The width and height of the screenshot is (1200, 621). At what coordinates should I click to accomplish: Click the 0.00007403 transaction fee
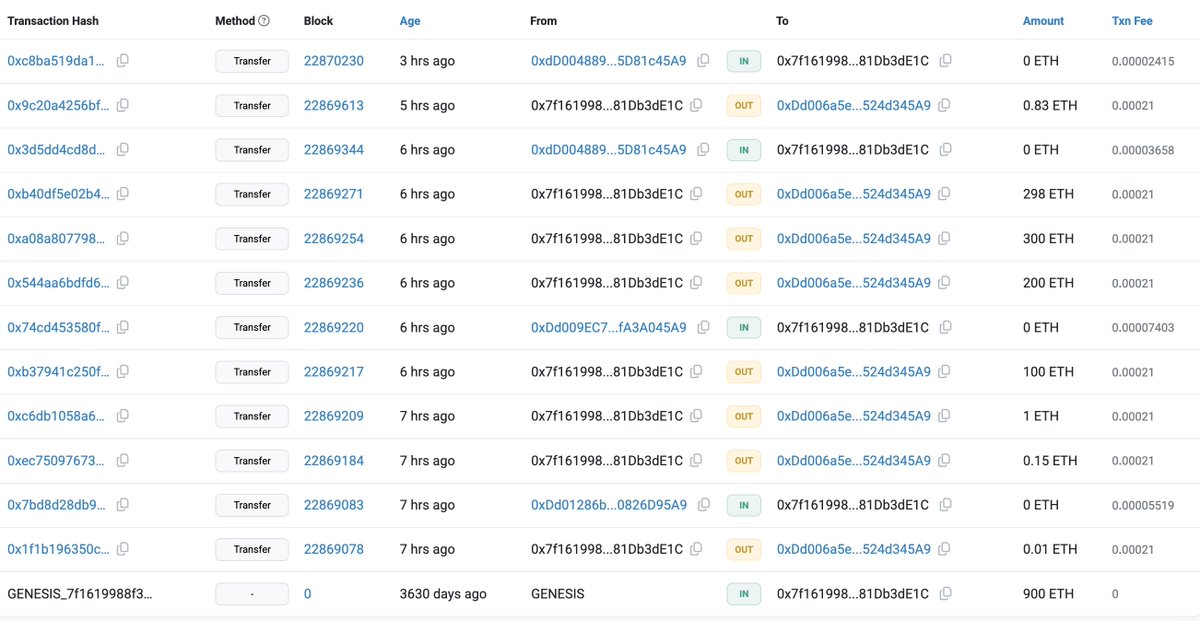[x=1143, y=327]
